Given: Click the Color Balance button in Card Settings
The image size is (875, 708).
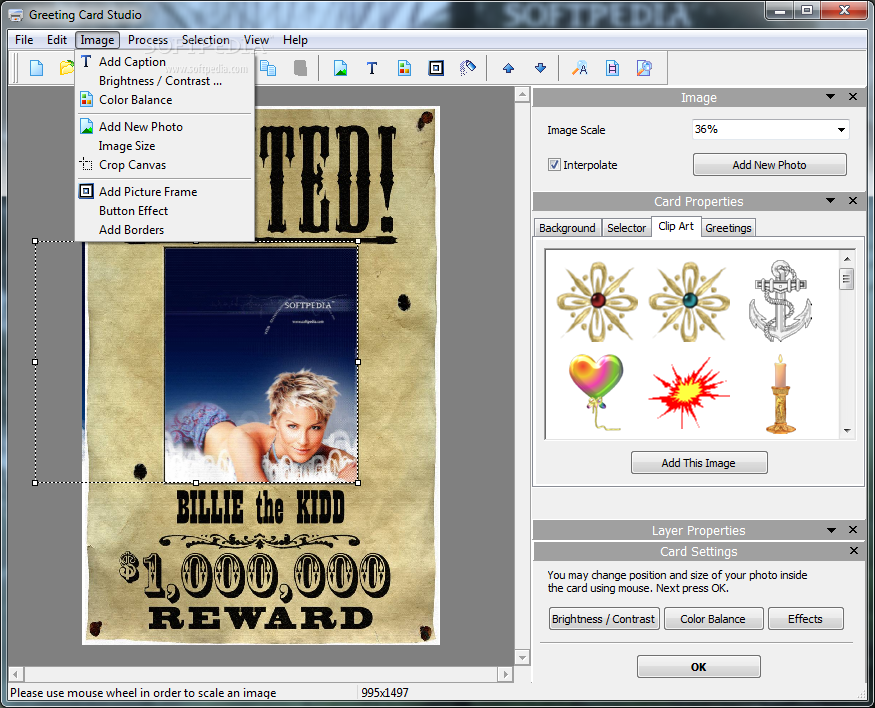Looking at the screenshot, I should click(x=713, y=619).
